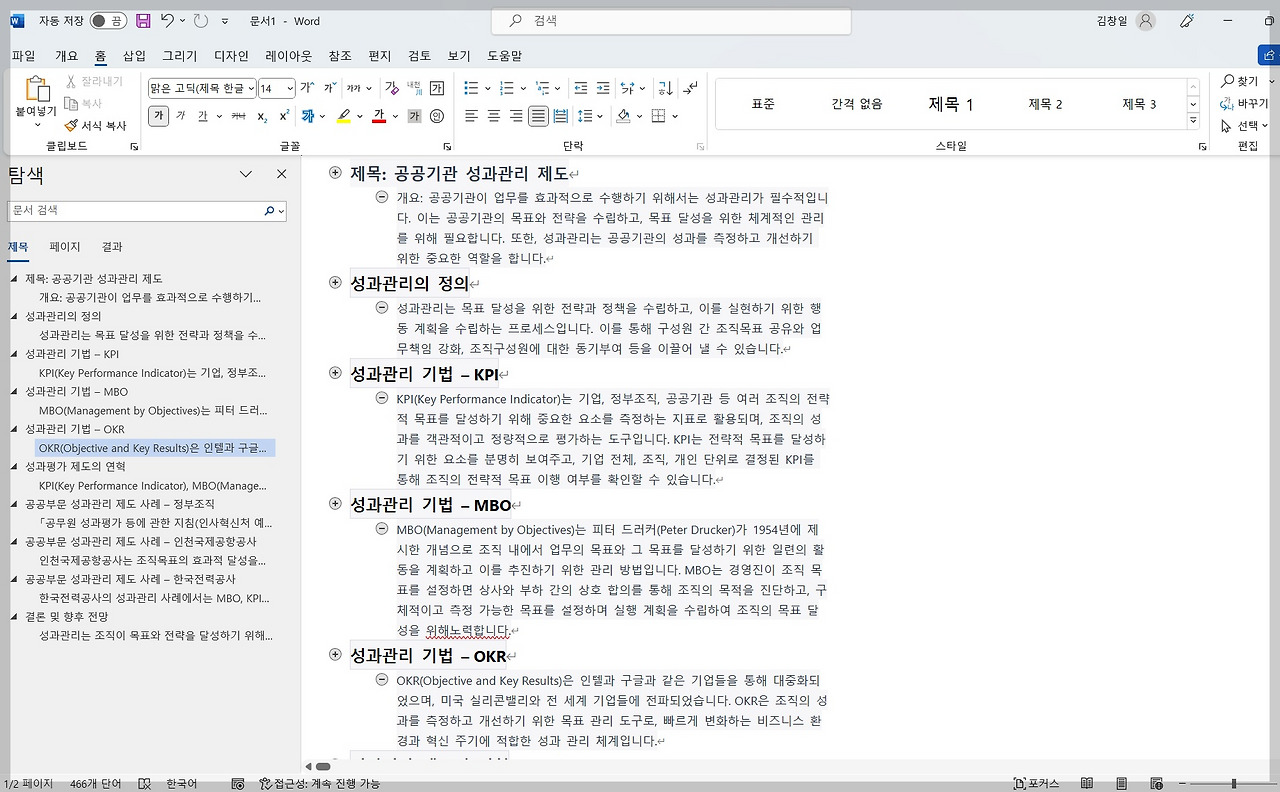This screenshot has height=792, width=1280.
Task: Toggle character shading (shaded 가) button
Action: [x=414, y=116]
